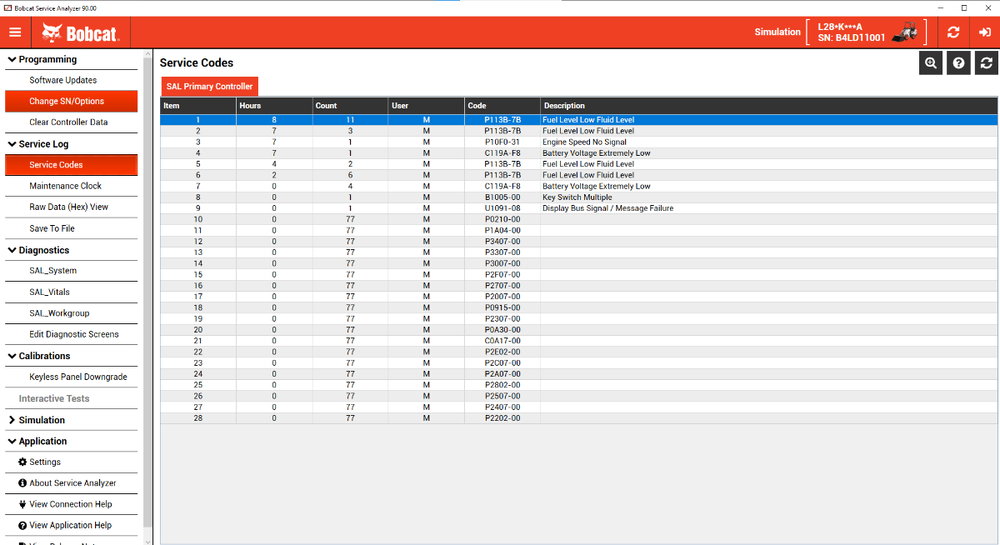
Task: Click the loader machine image in header
Action: (x=905, y=32)
